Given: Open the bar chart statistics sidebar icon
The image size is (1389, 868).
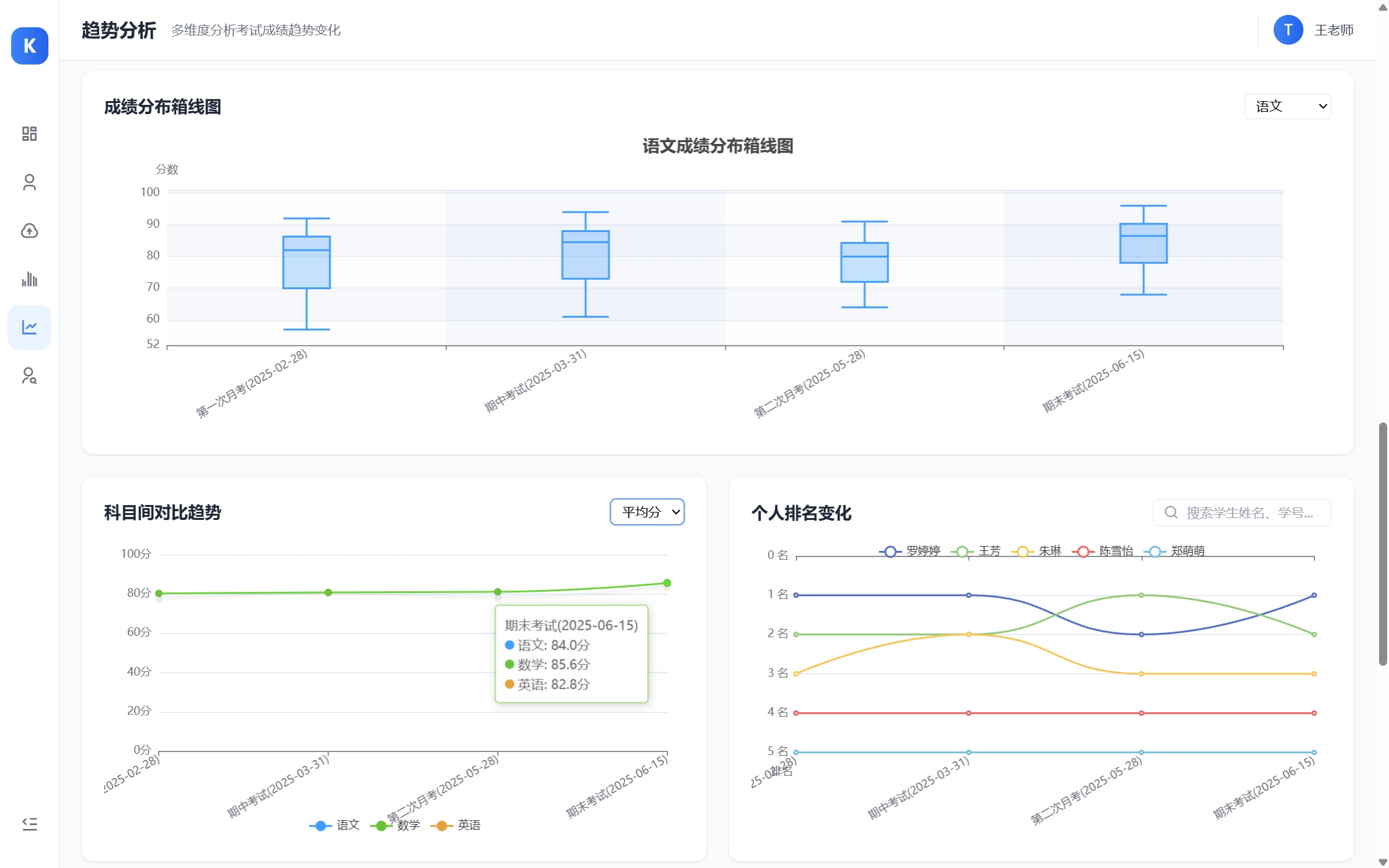Looking at the screenshot, I should (x=29, y=279).
